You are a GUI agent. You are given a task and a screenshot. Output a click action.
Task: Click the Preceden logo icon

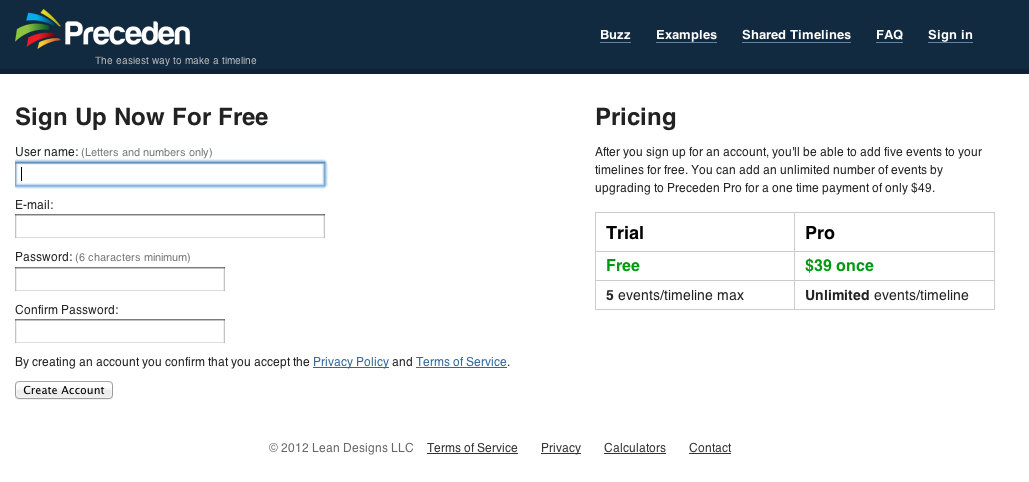pyautogui.click(x=37, y=29)
